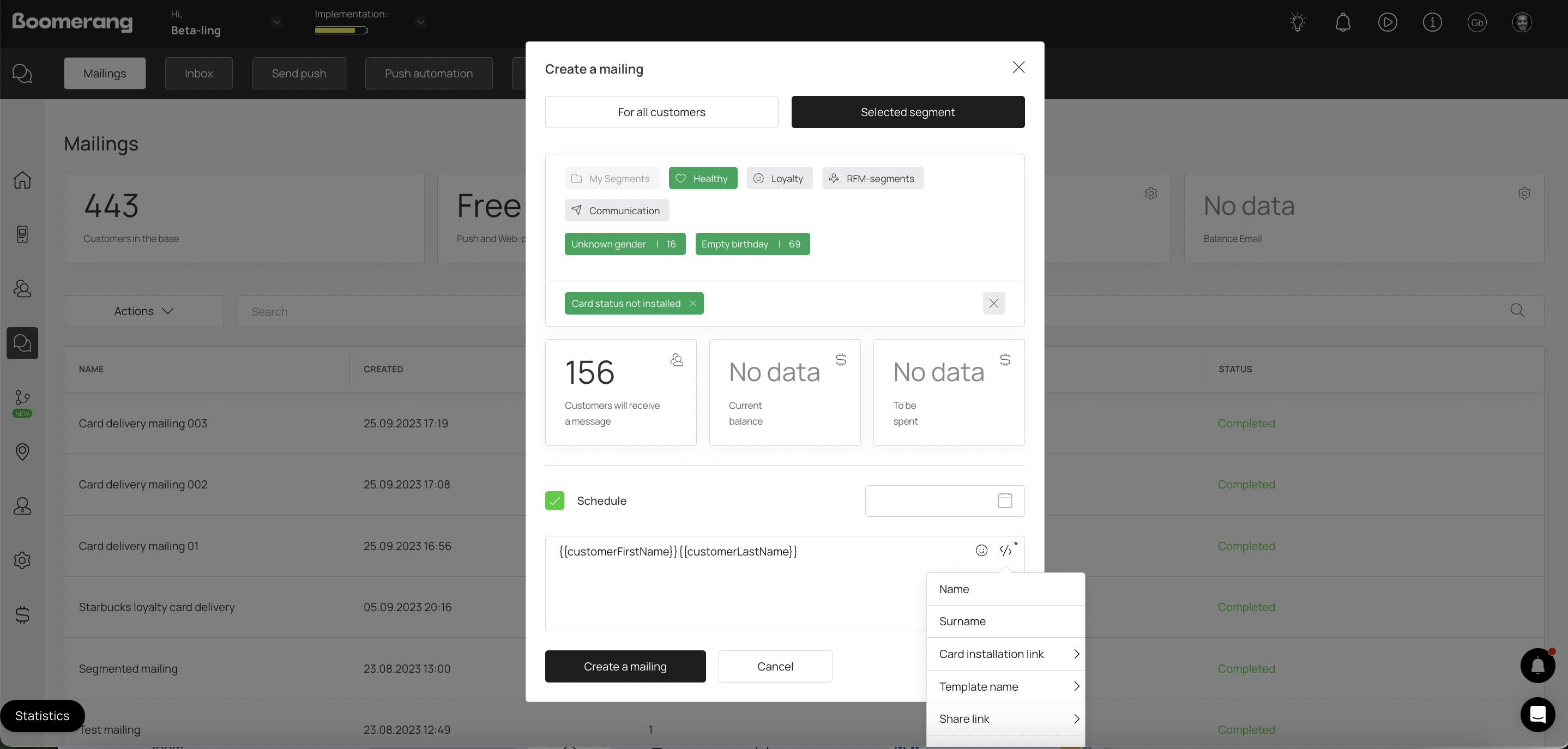Open the active mailings chat sidebar icon
1568x749 pixels.
pyautogui.click(x=22, y=343)
